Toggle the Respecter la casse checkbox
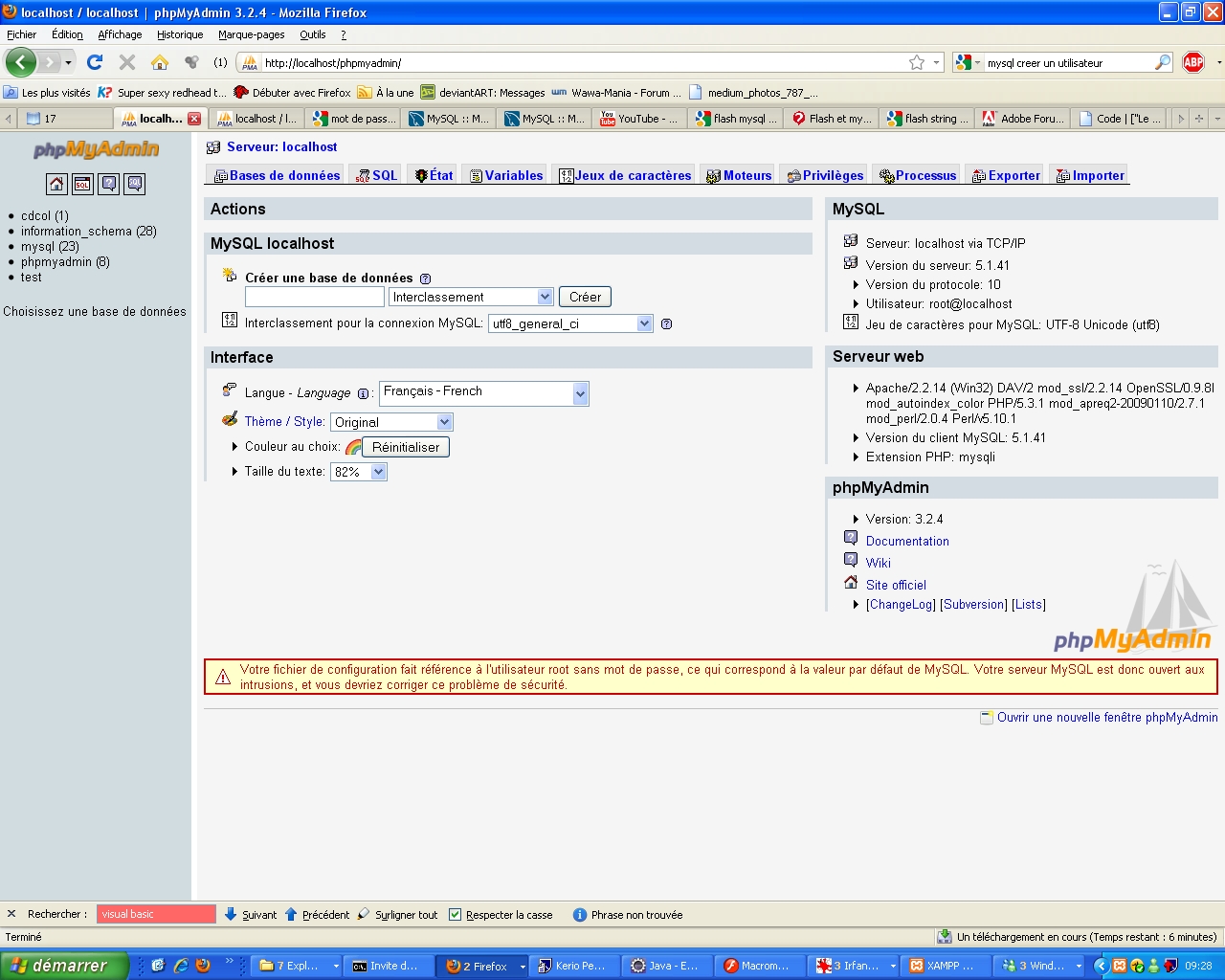1225x980 pixels. click(x=456, y=915)
